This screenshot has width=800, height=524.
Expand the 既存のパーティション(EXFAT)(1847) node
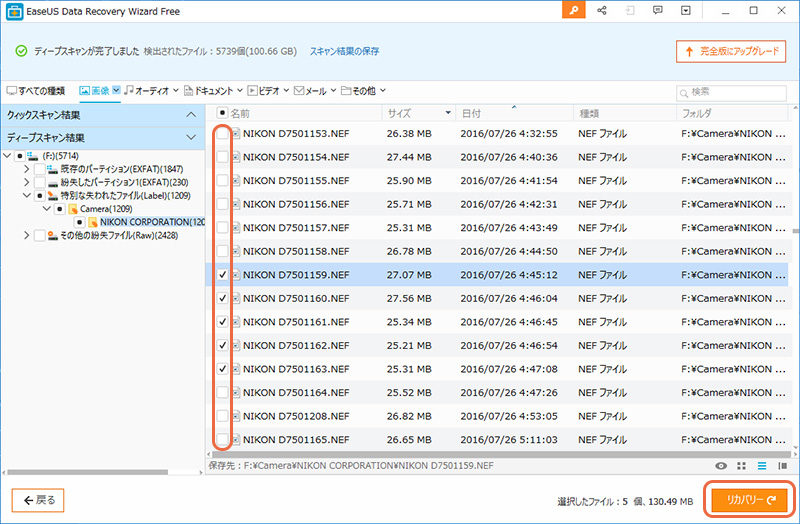[27, 169]
